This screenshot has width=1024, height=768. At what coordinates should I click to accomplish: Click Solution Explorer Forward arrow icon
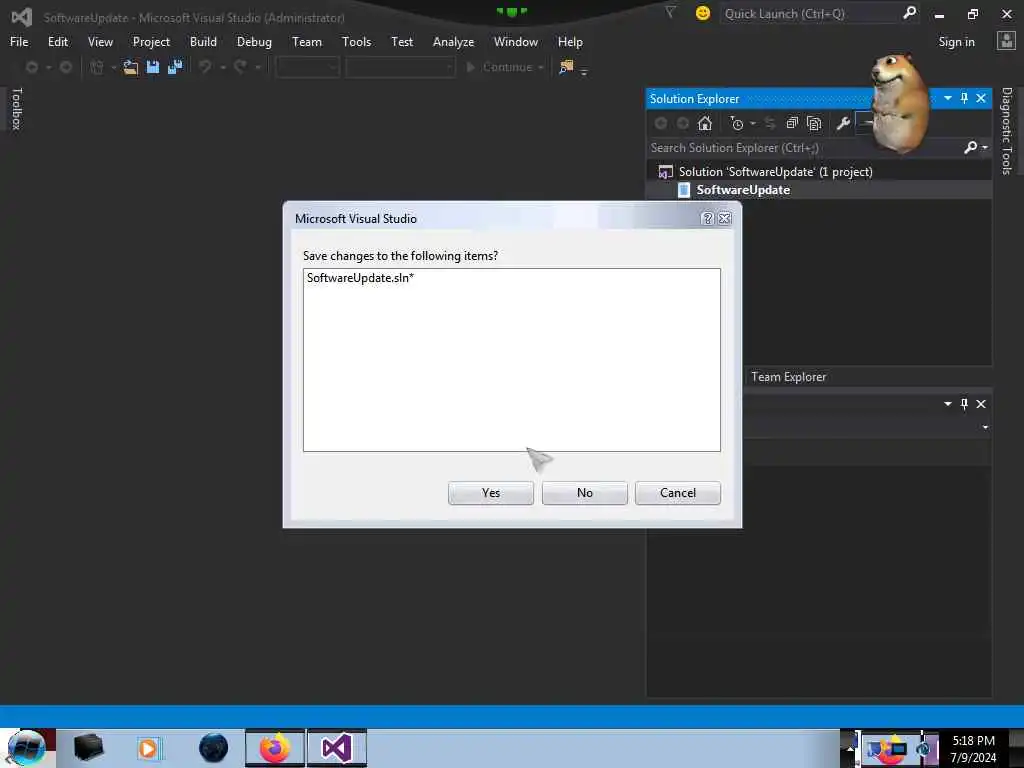(682, 123)
